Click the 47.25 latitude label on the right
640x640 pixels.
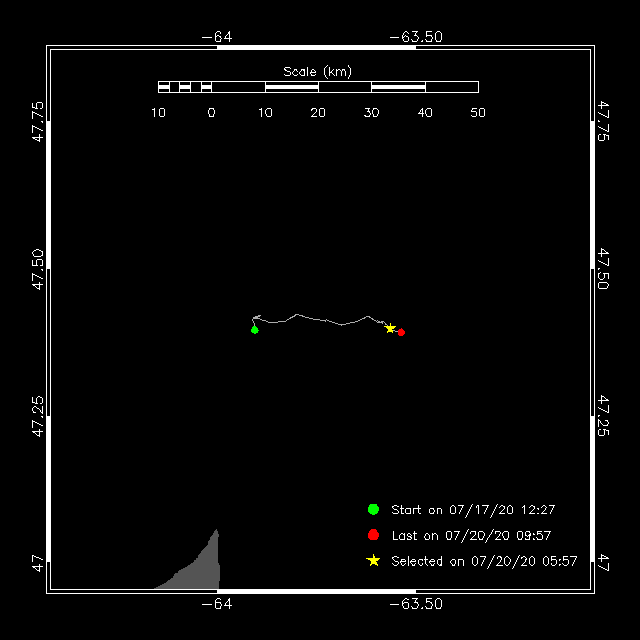603,415
